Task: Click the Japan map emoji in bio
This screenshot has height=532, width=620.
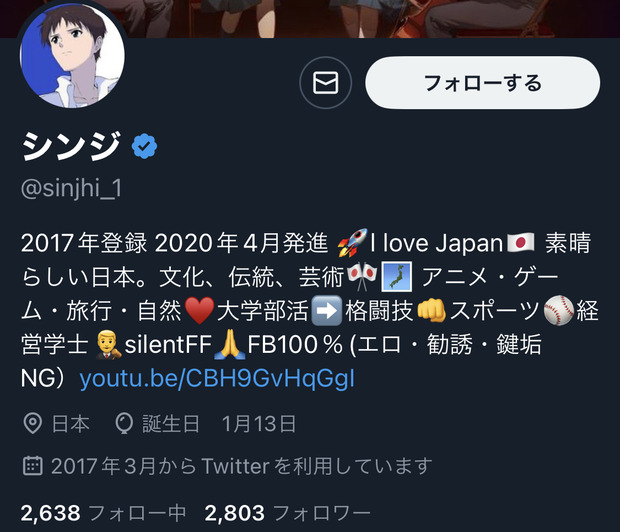Action: pos(397,276)
